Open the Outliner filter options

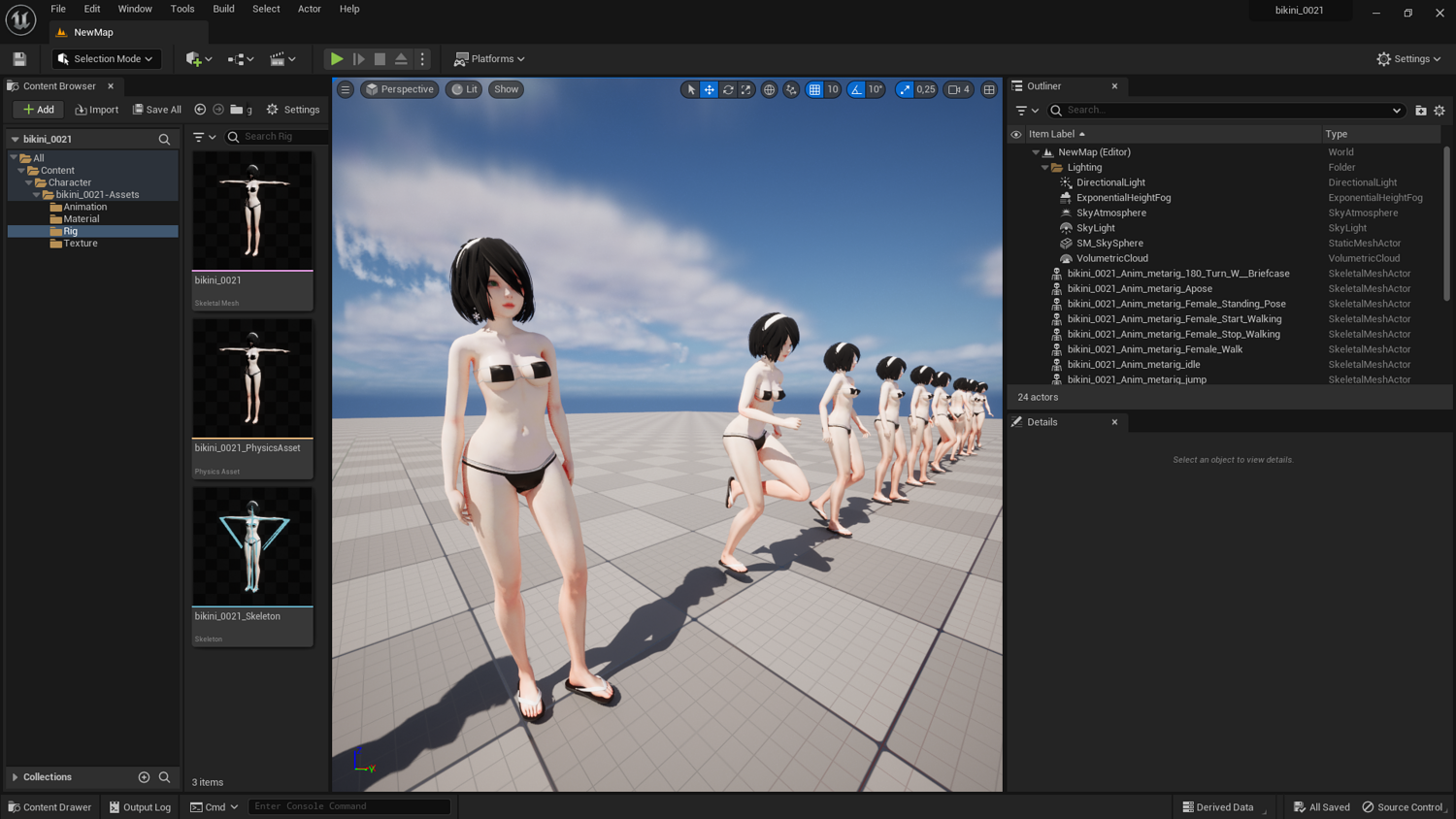[x=1027, y=111]
